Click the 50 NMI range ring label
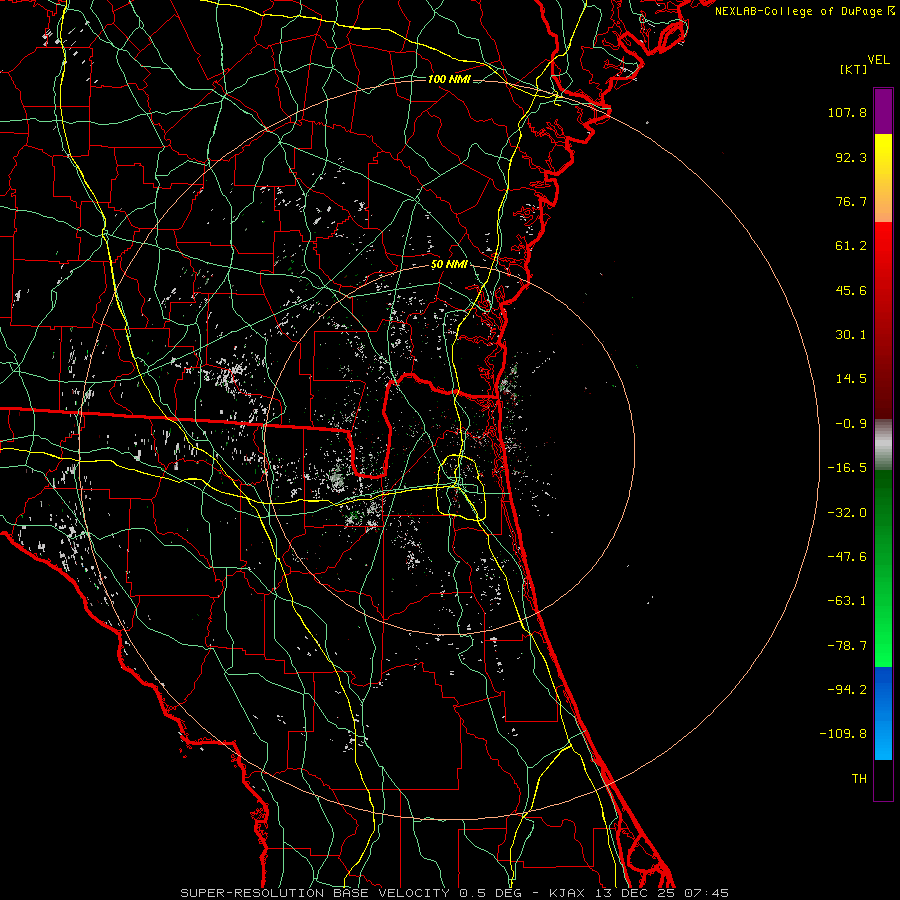Viewport: 900px width, 900px height. [x=449, y=265]
